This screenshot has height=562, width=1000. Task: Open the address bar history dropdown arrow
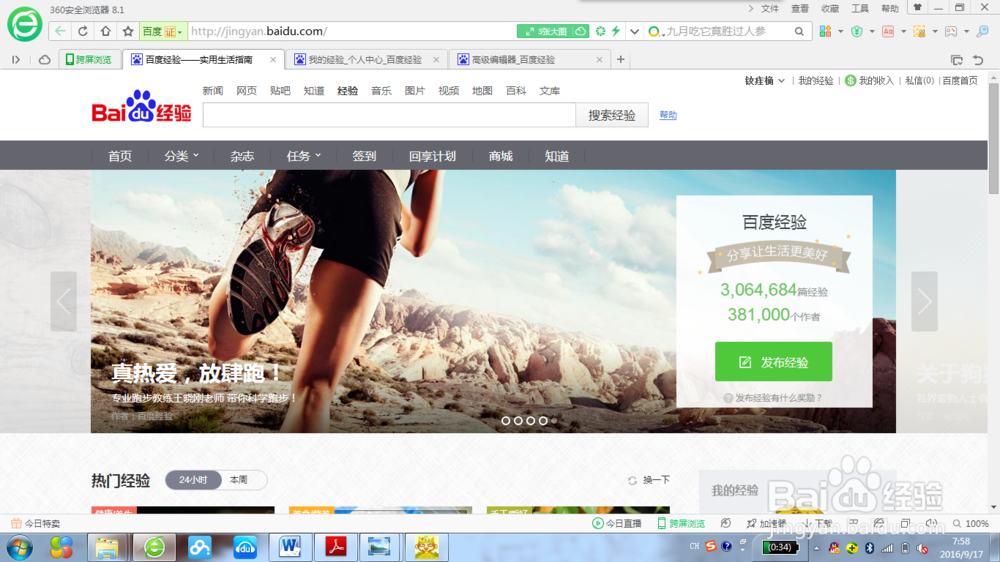pos(635,31)
